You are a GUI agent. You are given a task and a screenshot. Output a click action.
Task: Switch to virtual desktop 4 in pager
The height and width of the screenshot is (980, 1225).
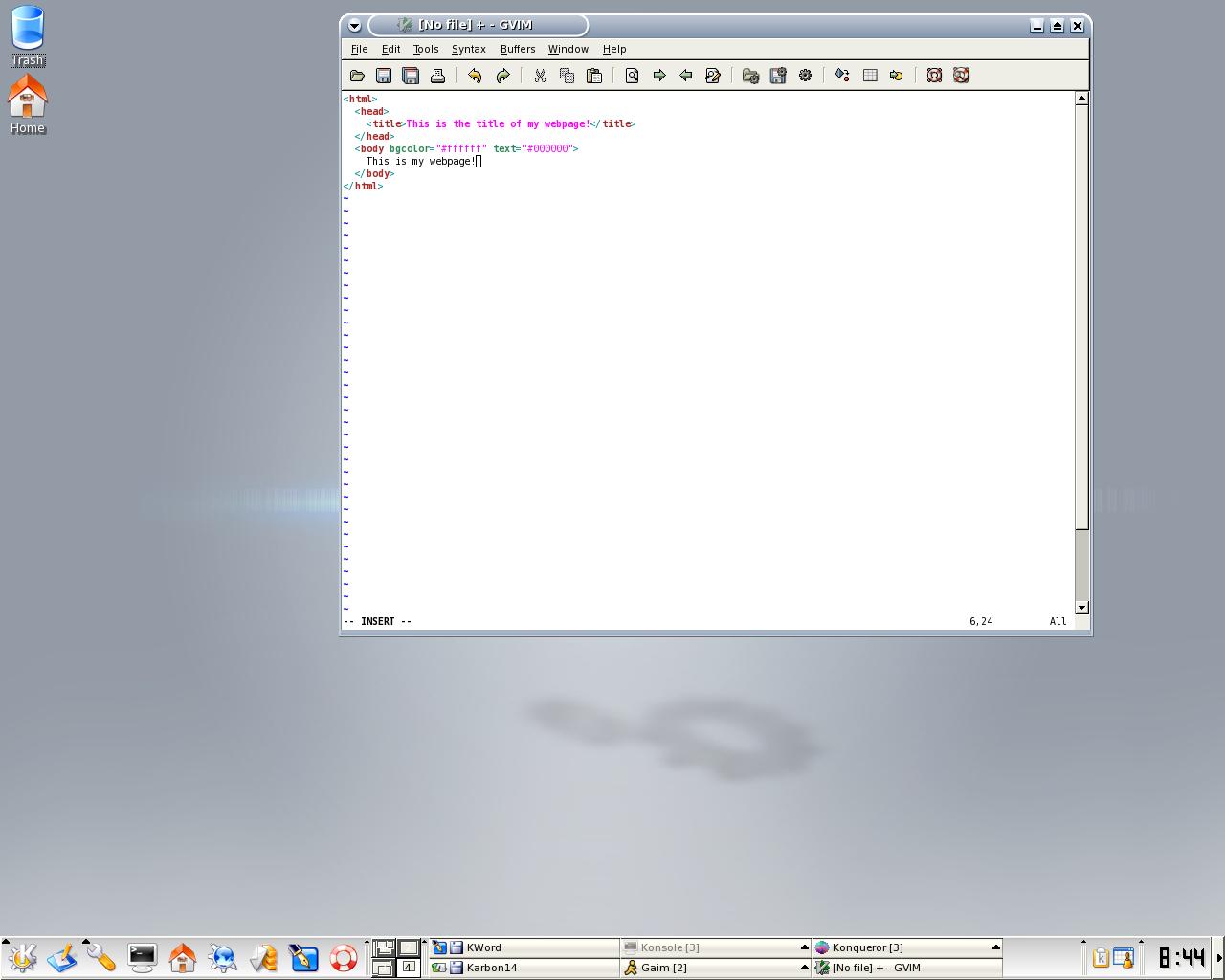tap(409, 968)
